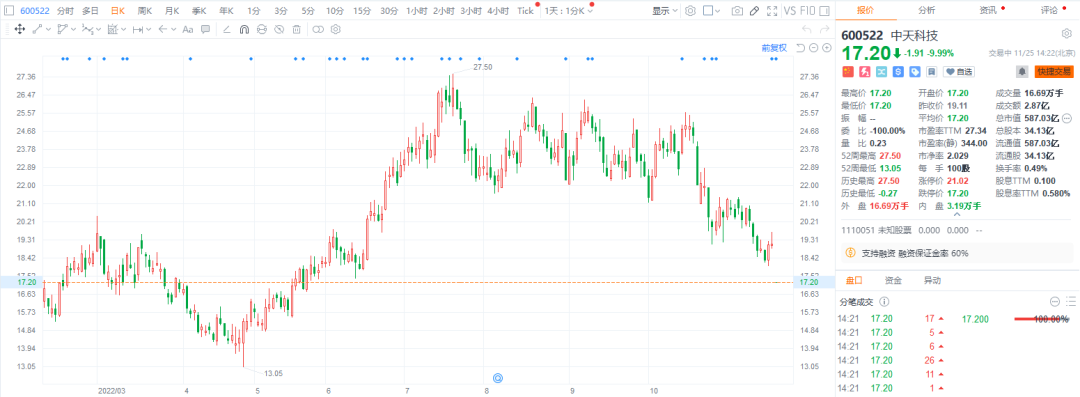Lock all drawings on chart
The image size is (1080, 397).
(x=262, y=30)
